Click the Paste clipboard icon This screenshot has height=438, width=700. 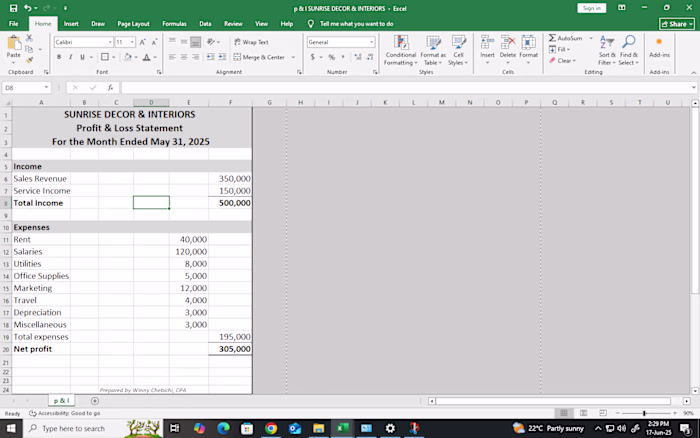pyautogui.click(x=14, y=43)
